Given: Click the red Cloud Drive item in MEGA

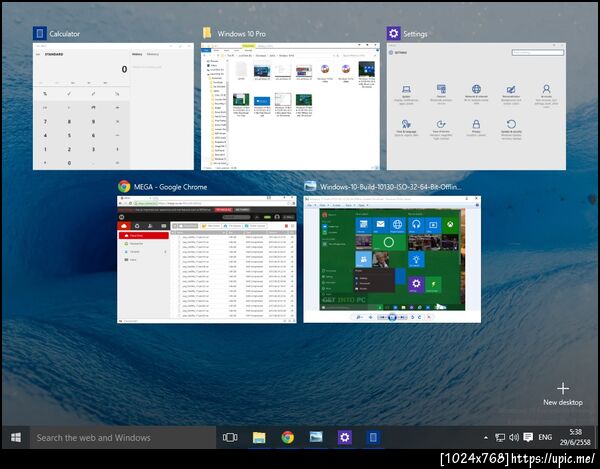Looking at the screenshot, I should click(x=144, y=236).
